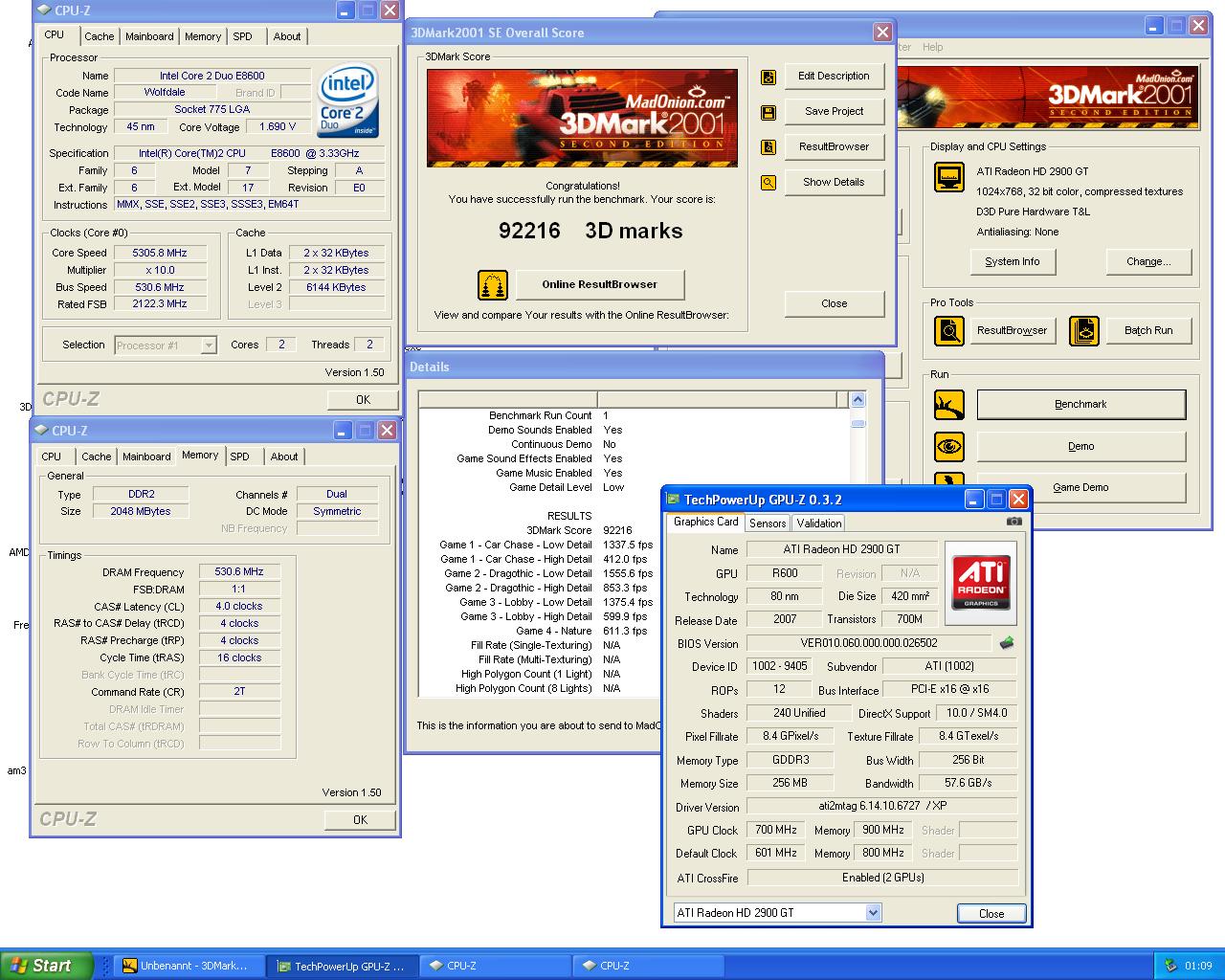Switch to Unbenannt - 3DMark taskbar item
This screenshot has height=980, width=1225.
click(x=189, y=967)
